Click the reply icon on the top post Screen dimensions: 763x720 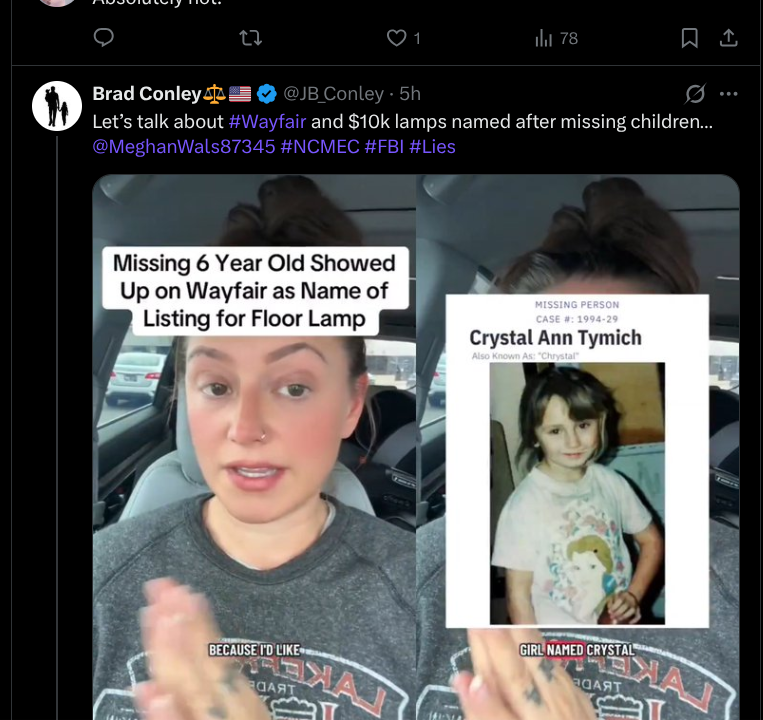point(103,38)
